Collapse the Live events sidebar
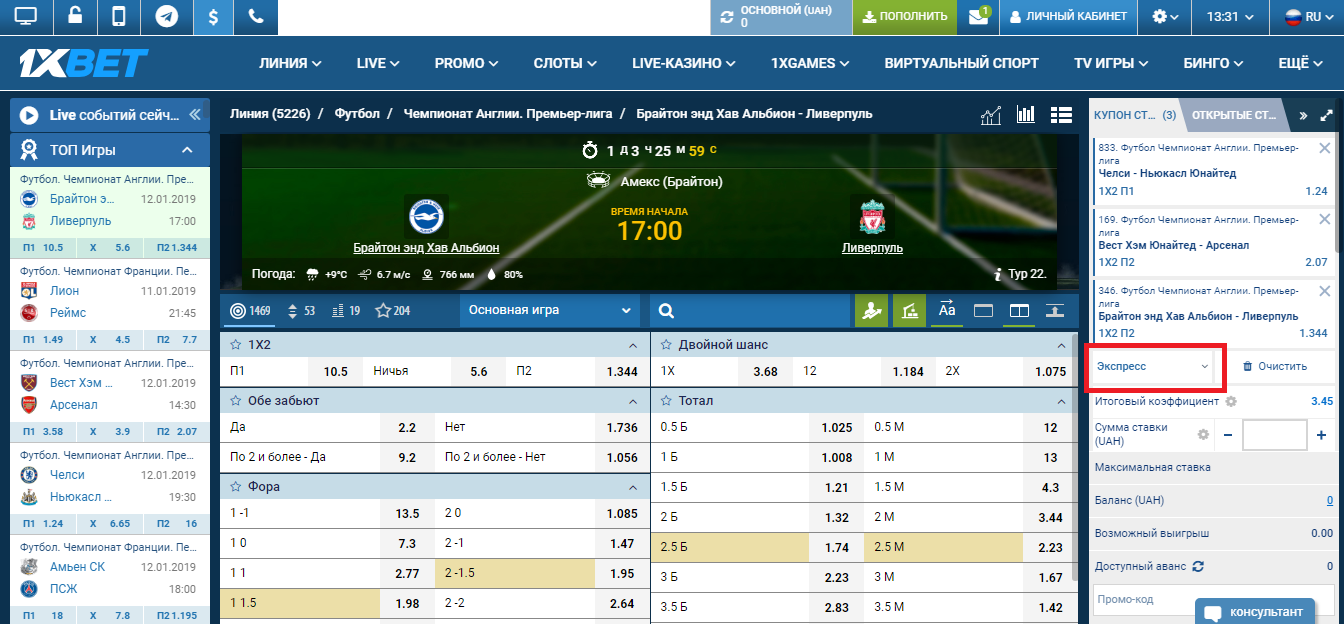Image resolution: width=1344 pixels, height=624 pixels. tap(194, 115)
